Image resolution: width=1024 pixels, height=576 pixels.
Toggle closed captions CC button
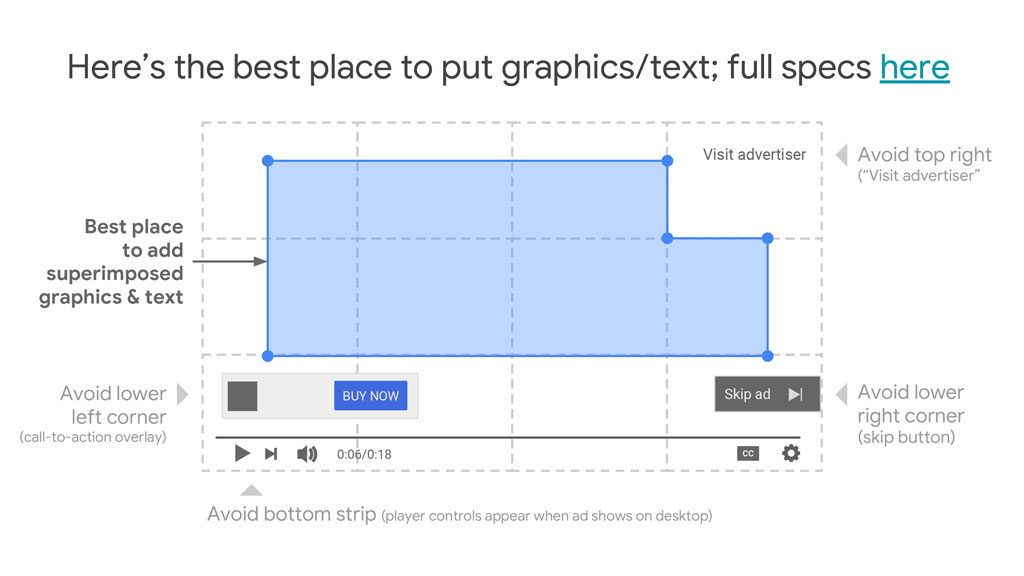click(747, 453)
